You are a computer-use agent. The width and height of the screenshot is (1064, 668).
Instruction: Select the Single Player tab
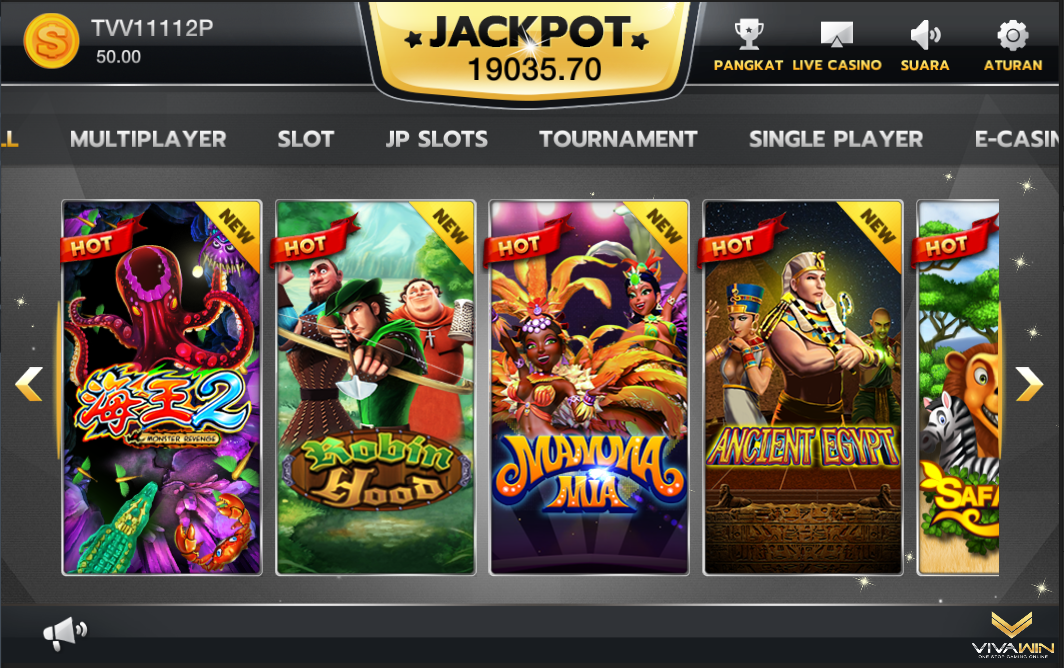[x=836, y=139]
